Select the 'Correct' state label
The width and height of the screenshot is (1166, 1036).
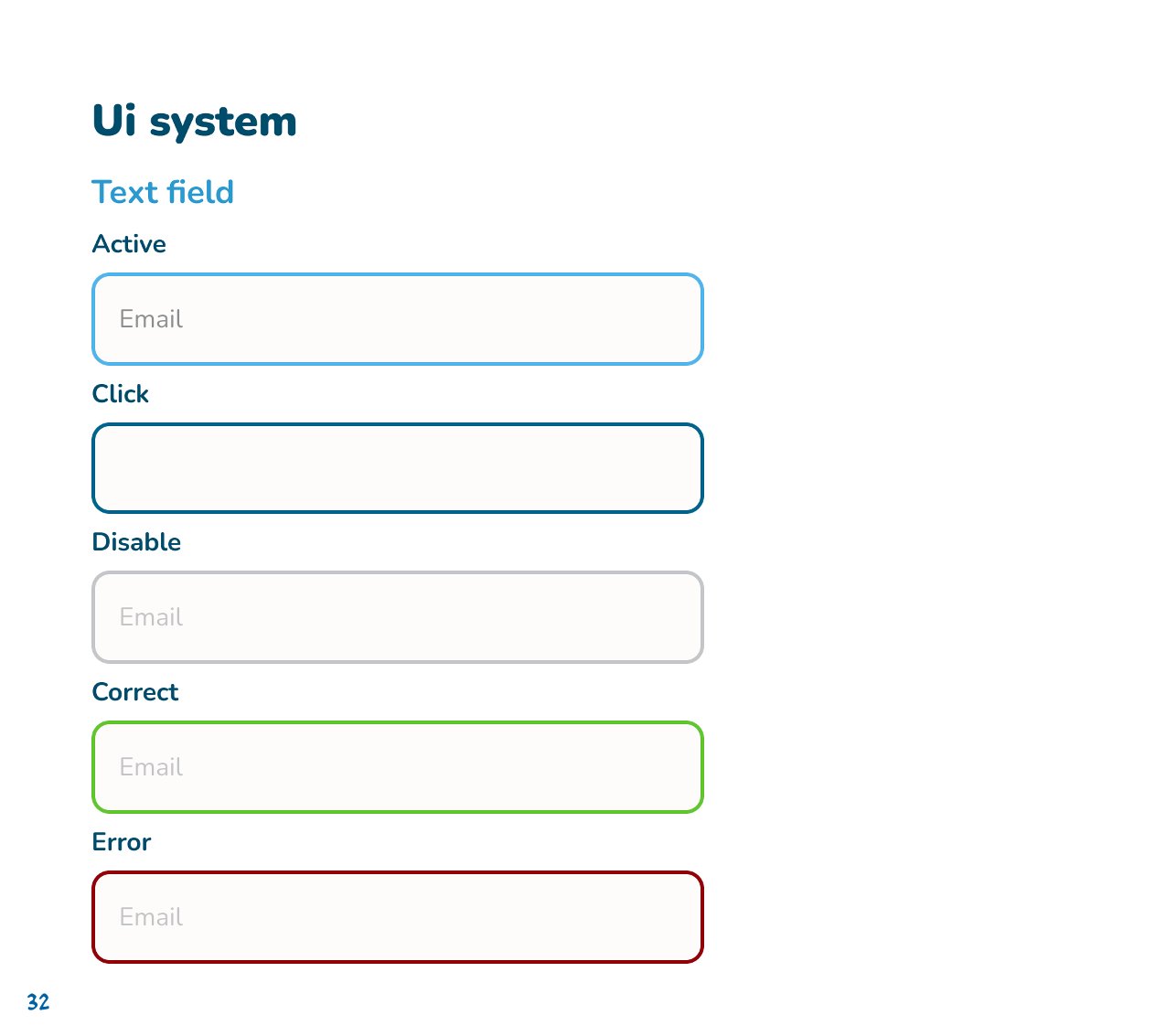pyautogui.click(x=135, y=692)
